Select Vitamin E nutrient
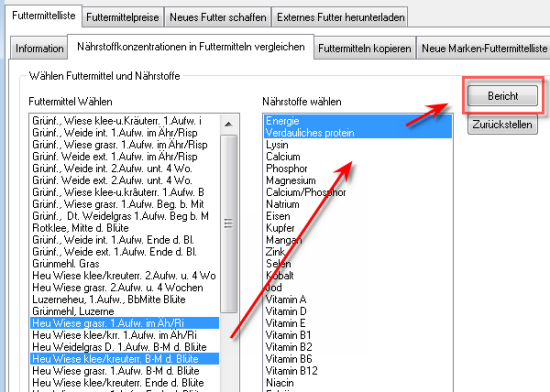Image resolution: width=550 pixels, height=392 pixels. pyautogui.click(x=358, y=323)
